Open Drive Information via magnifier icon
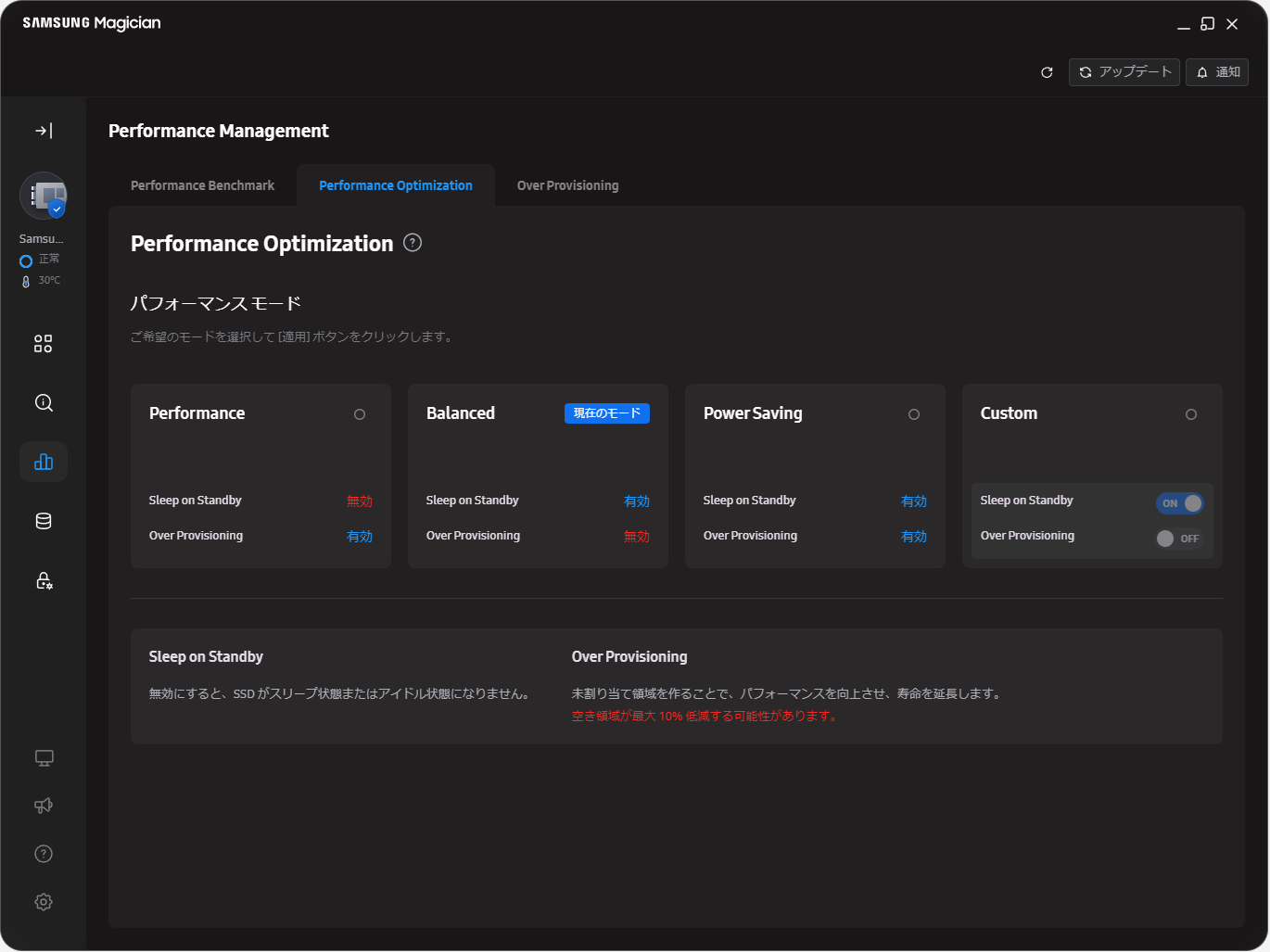 [x=43, y=402]
